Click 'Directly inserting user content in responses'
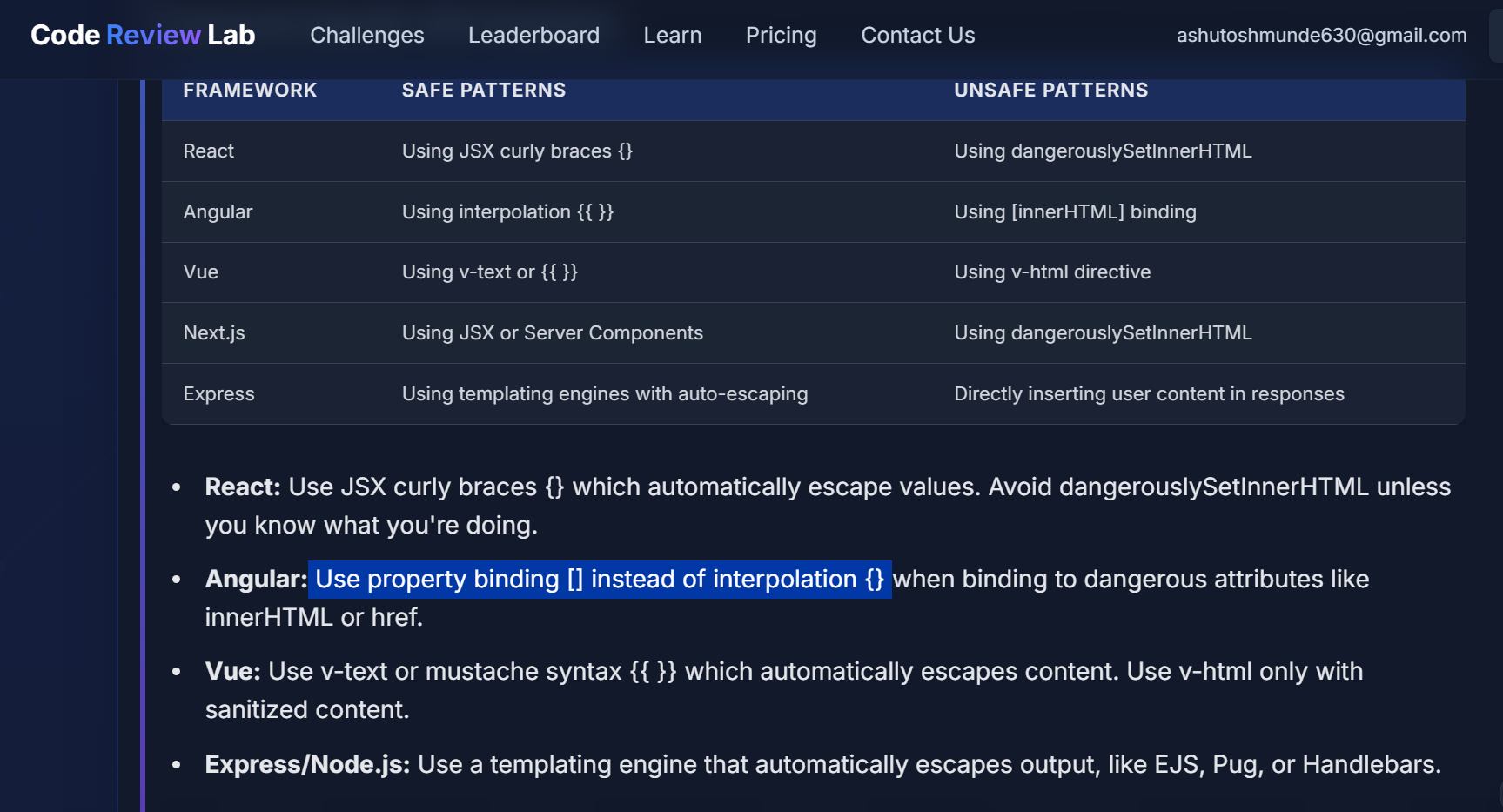 pos(1149,394)
